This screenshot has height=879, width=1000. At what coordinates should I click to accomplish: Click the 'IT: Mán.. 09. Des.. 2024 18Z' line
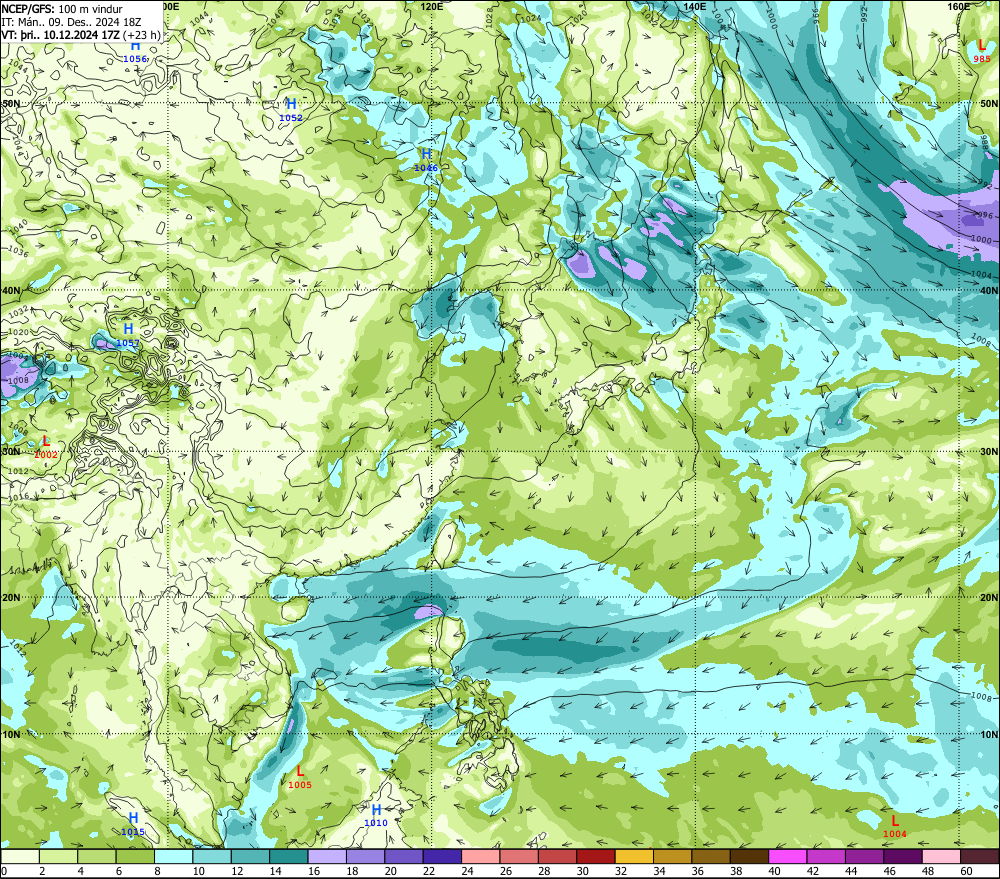[71, 22]
